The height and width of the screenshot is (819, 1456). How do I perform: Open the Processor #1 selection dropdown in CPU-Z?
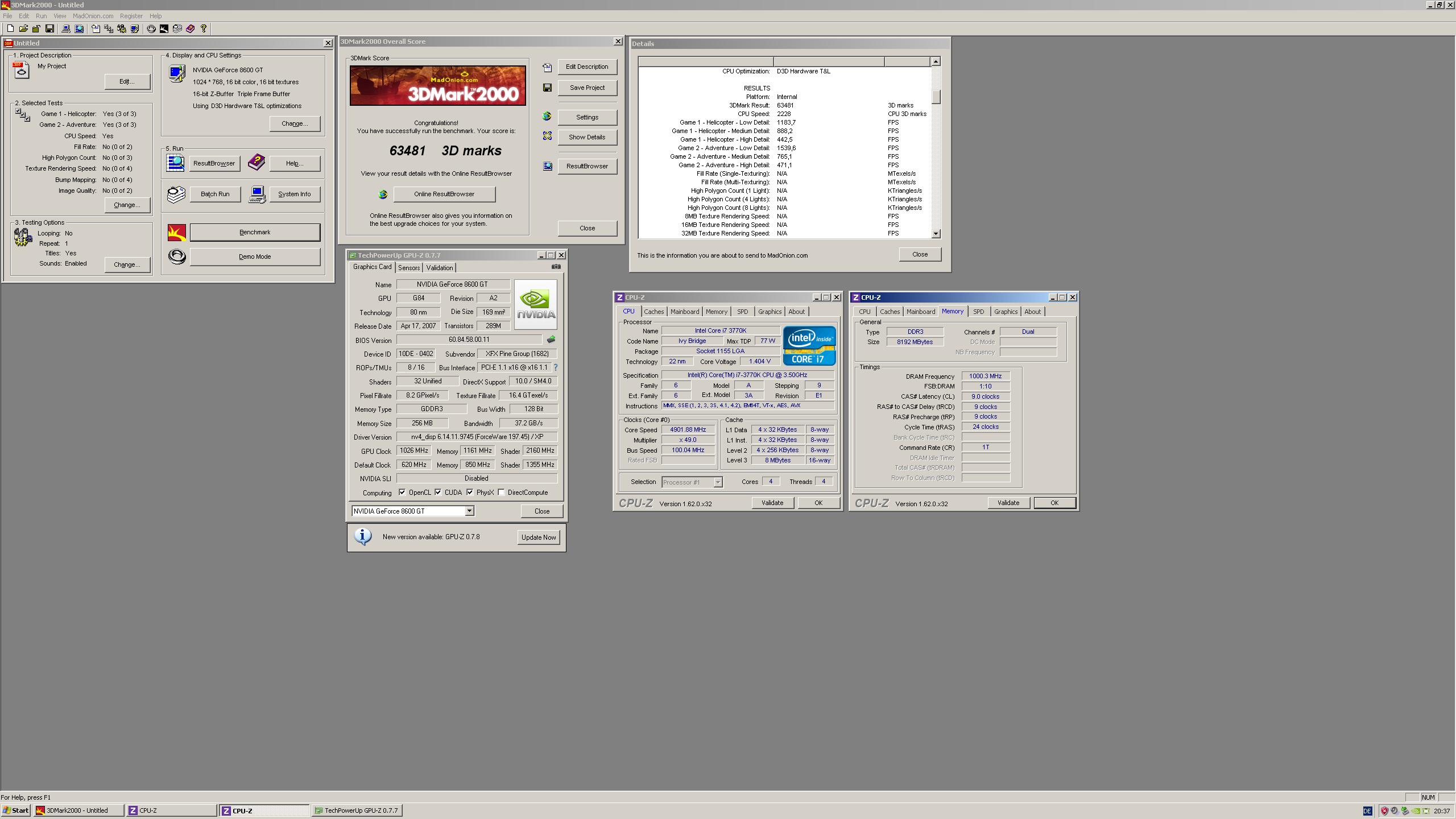click(x=718, y=482)
